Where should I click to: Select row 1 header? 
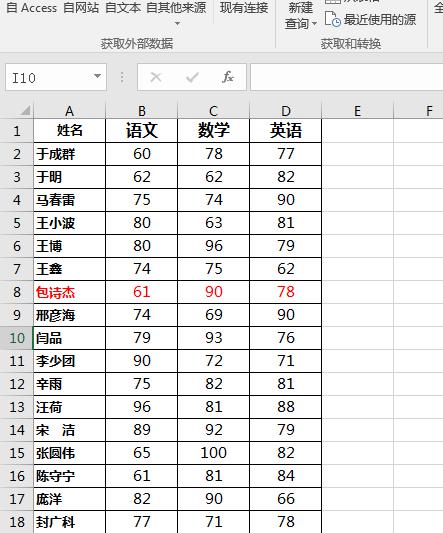coord(17,131)
